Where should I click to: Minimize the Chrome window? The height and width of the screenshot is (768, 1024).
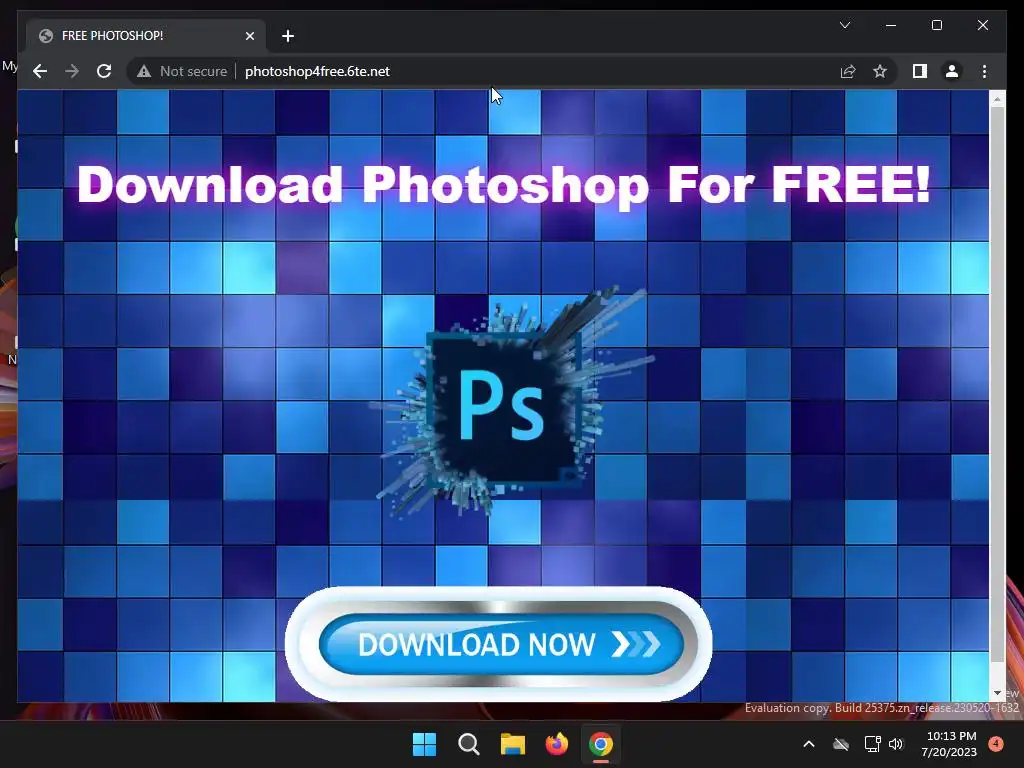[891, 25]
